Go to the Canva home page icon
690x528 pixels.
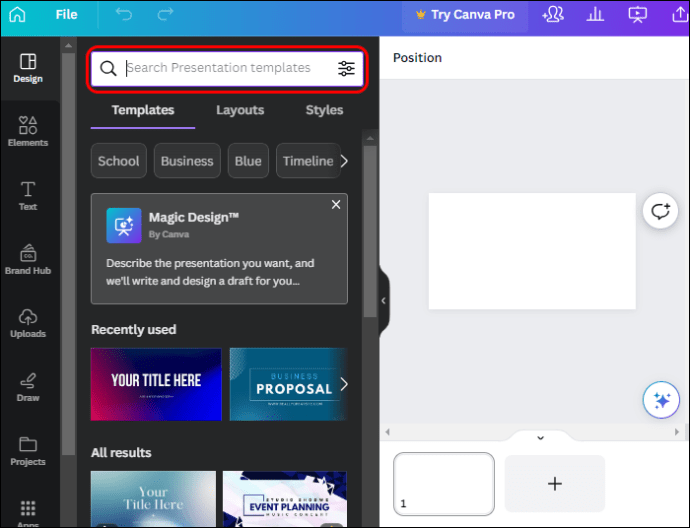coord(18,14)
